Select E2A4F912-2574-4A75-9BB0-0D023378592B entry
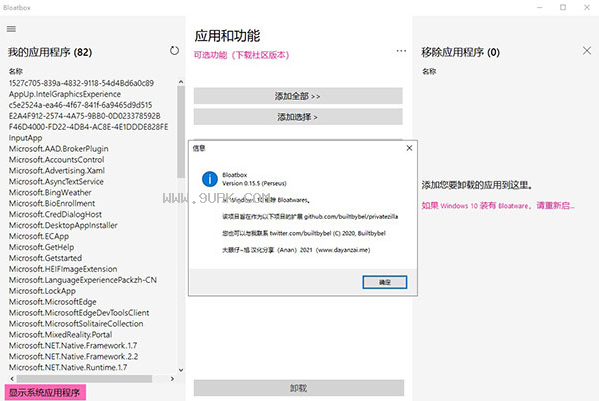Image resolution: width=599 pixels, height=401 pixels. tap(84, 116)
